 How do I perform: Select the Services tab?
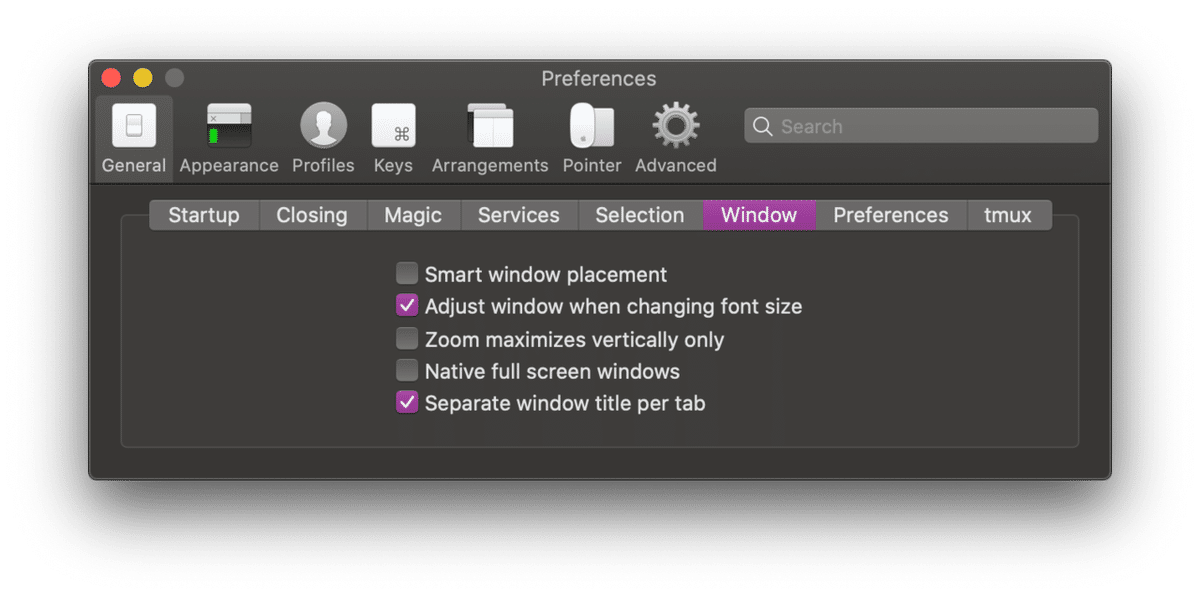click(518, 215)
